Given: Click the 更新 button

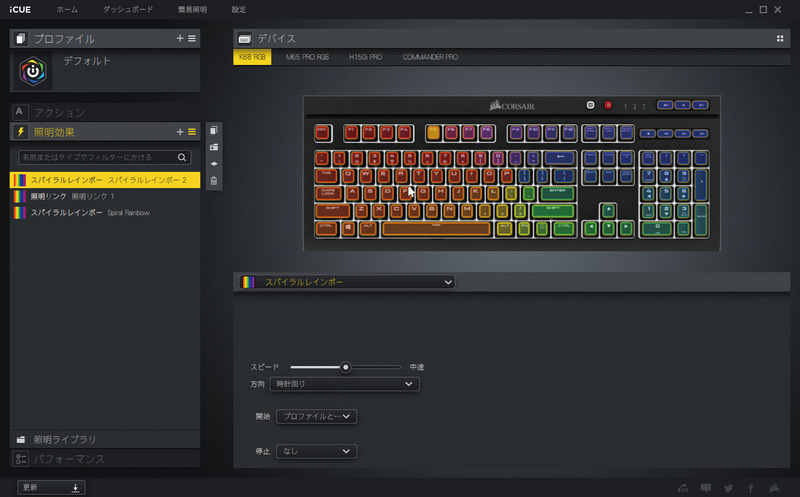Looking at the screenshot, I should click(51, 487).
